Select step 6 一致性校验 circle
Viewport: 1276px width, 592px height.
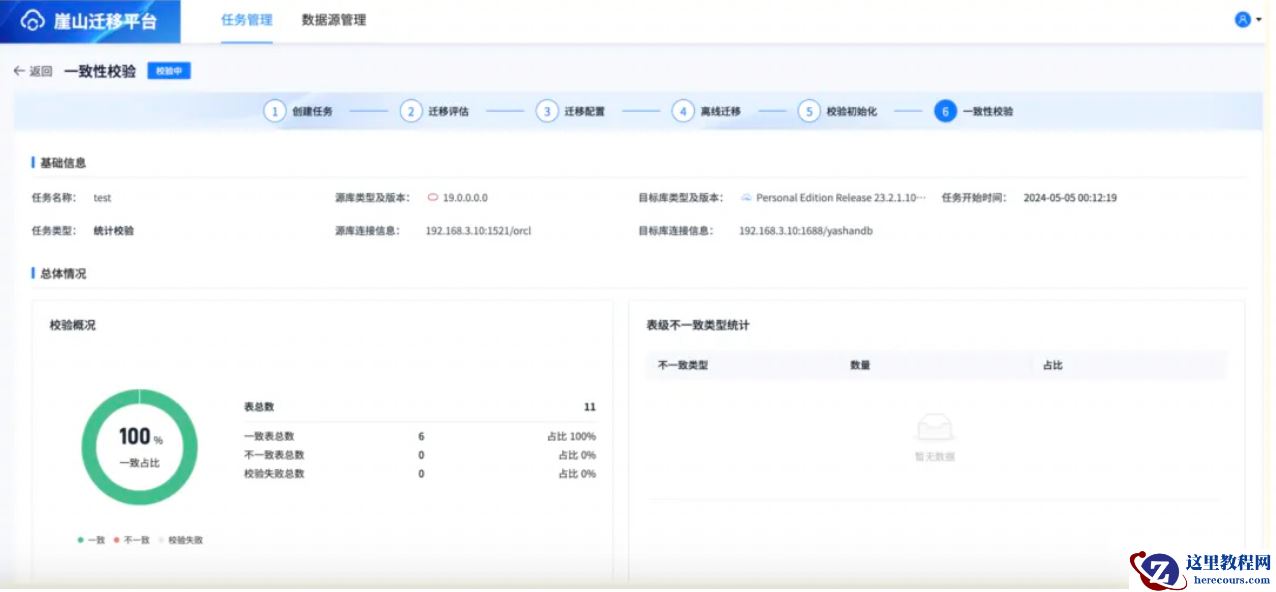pos(945,111)
